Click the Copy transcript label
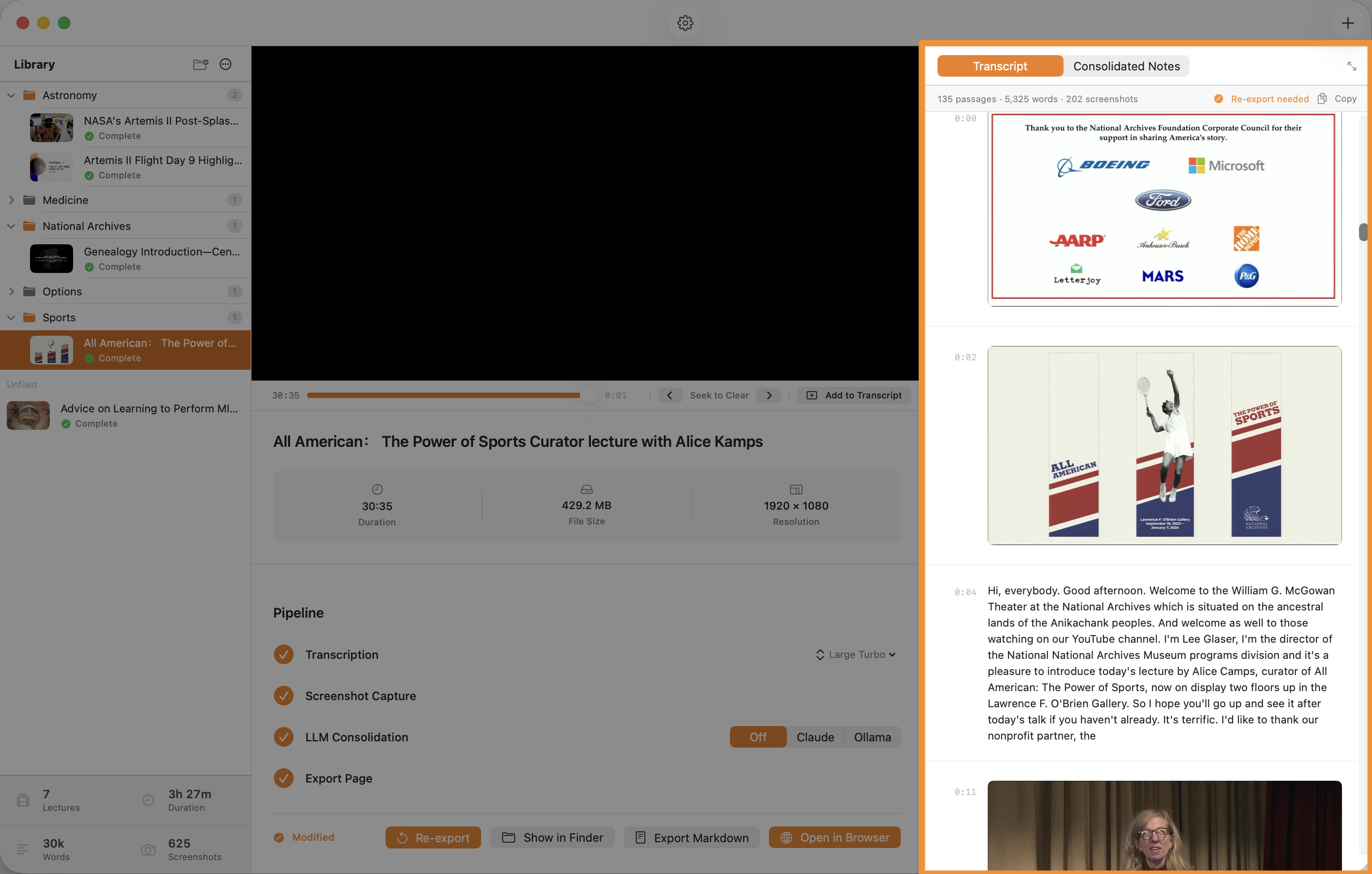 (x=1345, y=99)
